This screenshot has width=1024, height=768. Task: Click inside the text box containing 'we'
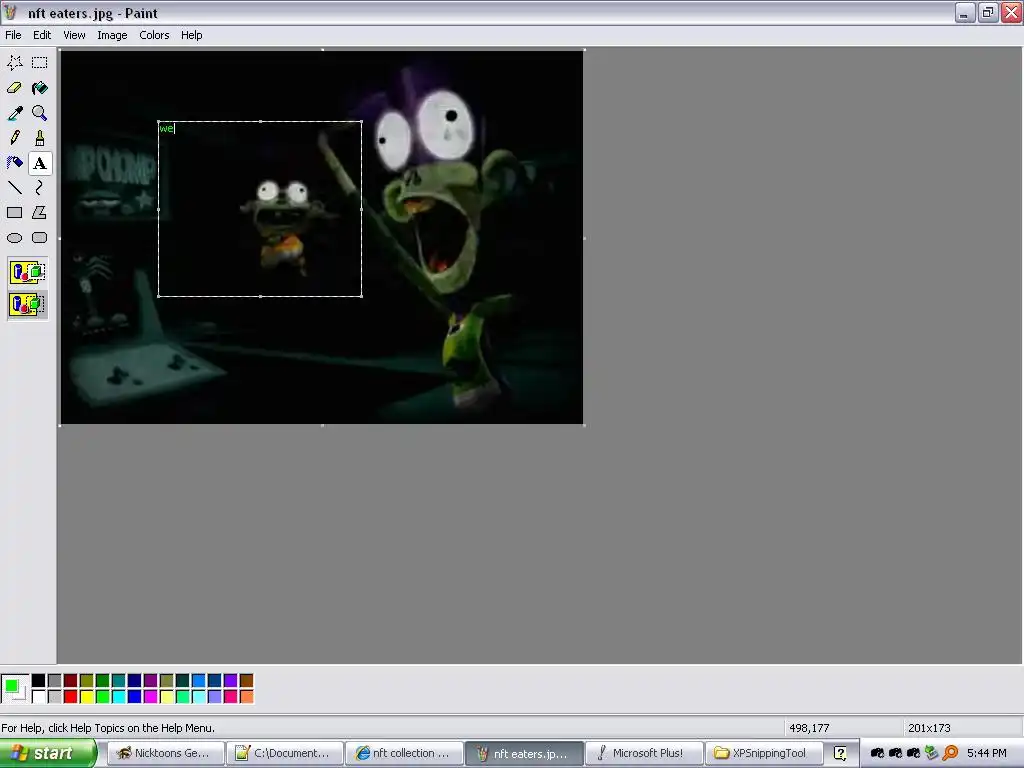click(x=260, y=209)
